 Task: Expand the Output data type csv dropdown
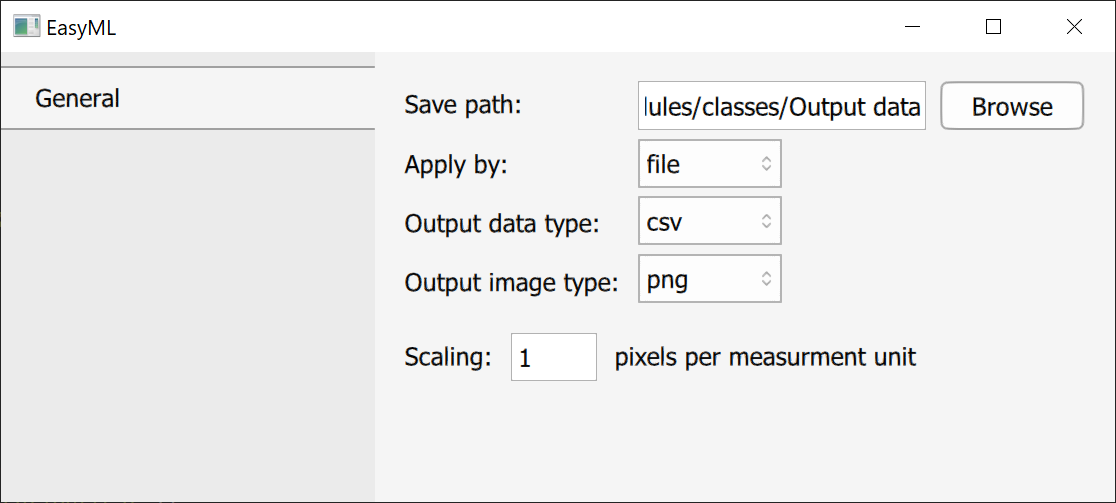coord(709,222)
